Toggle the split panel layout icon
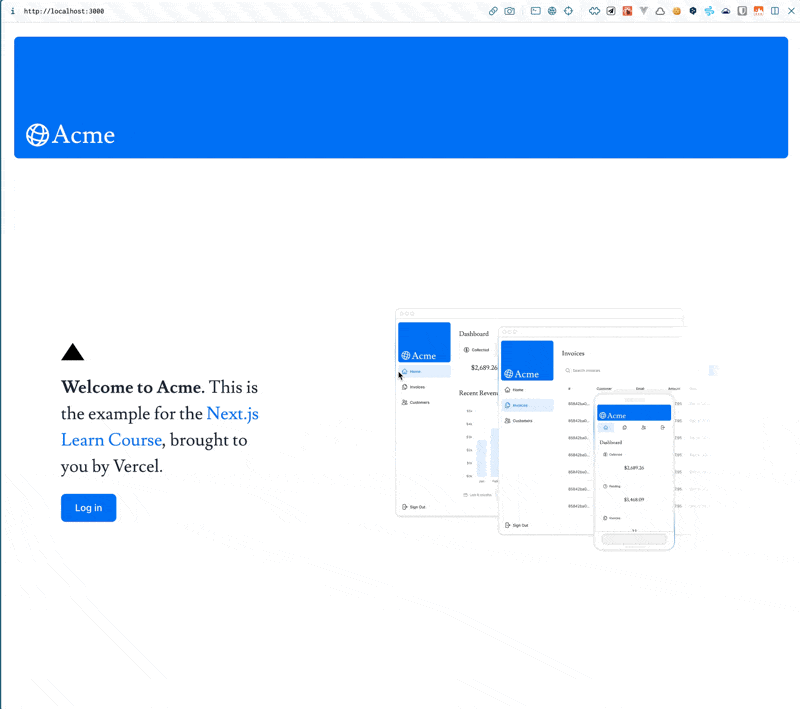This screenshot has height=709, width=800. click(775, 11)
